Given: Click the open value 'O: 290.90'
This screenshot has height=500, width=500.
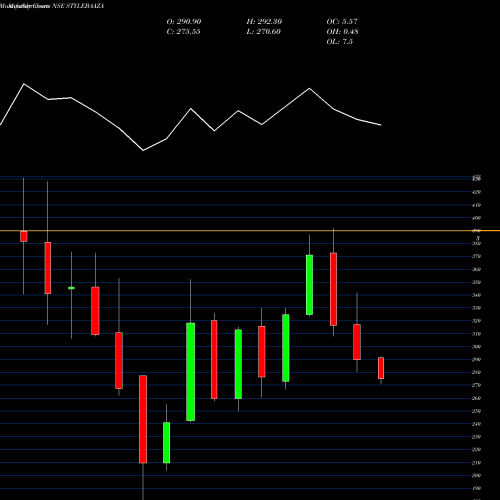Looking at the screenshot, I should tap(184, 22).
